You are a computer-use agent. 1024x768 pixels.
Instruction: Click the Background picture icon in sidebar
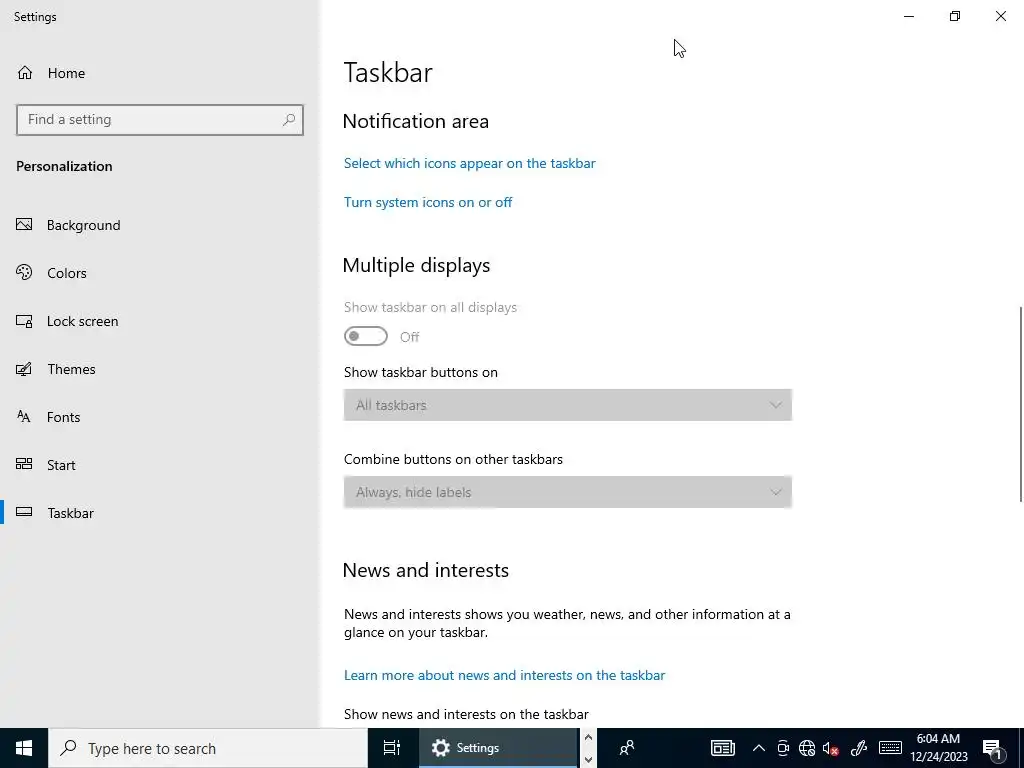point(24,225)
